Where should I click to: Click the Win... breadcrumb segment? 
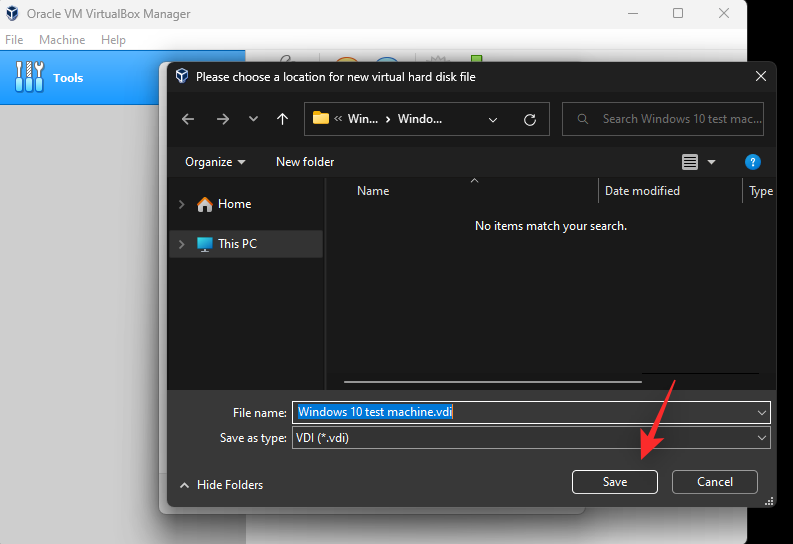click(363, 119)
